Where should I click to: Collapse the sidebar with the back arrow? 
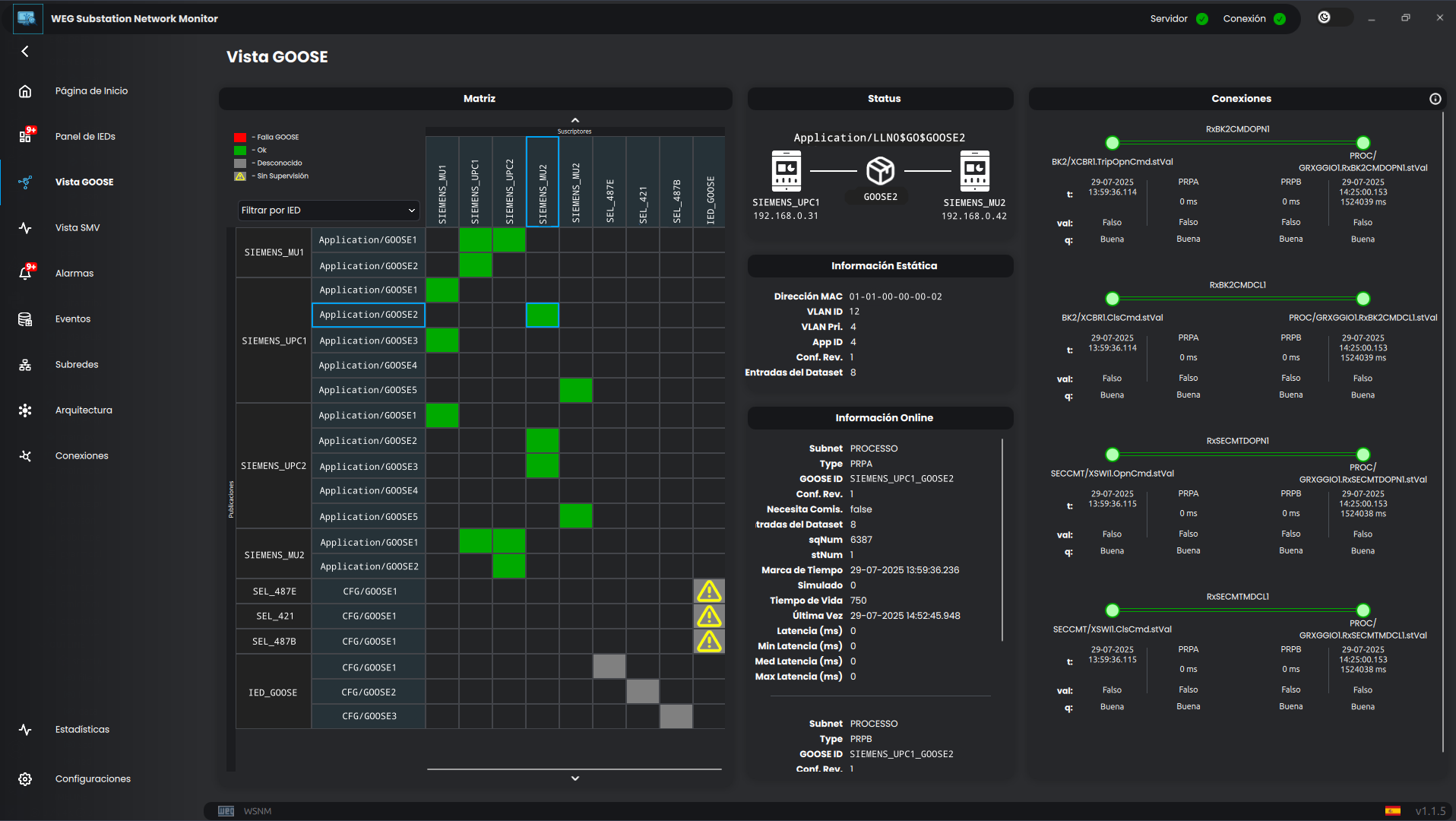coord(25,52)
